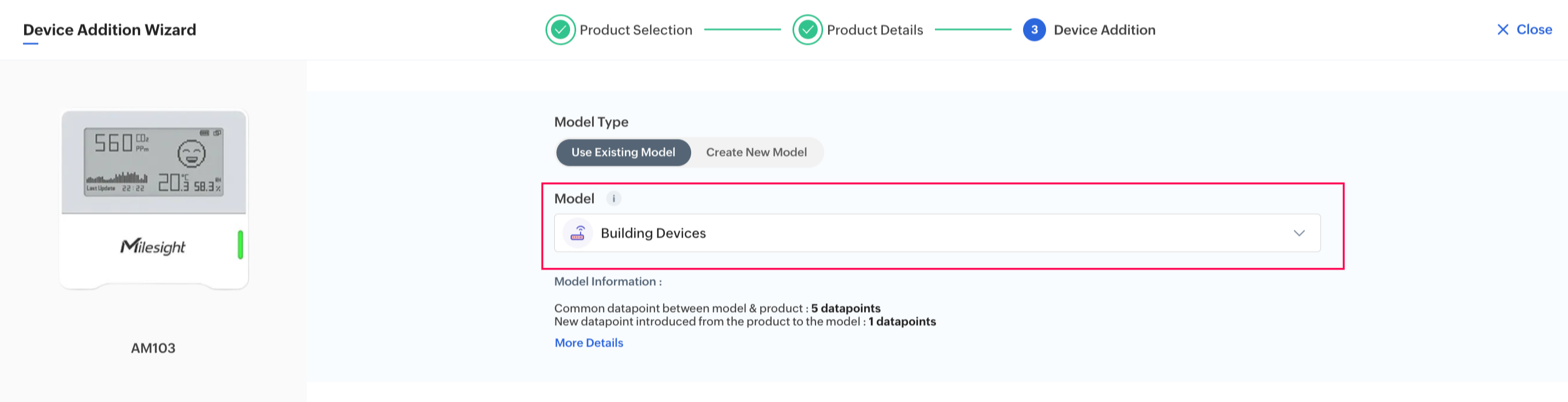Click the router icon in the Model field

[578, 233]
